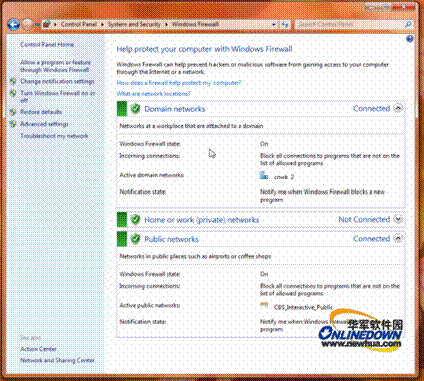Click shield icon beside Restore defaults
Image resolution: width=424 pixels, height=381 pixels.
click(13, 112)
